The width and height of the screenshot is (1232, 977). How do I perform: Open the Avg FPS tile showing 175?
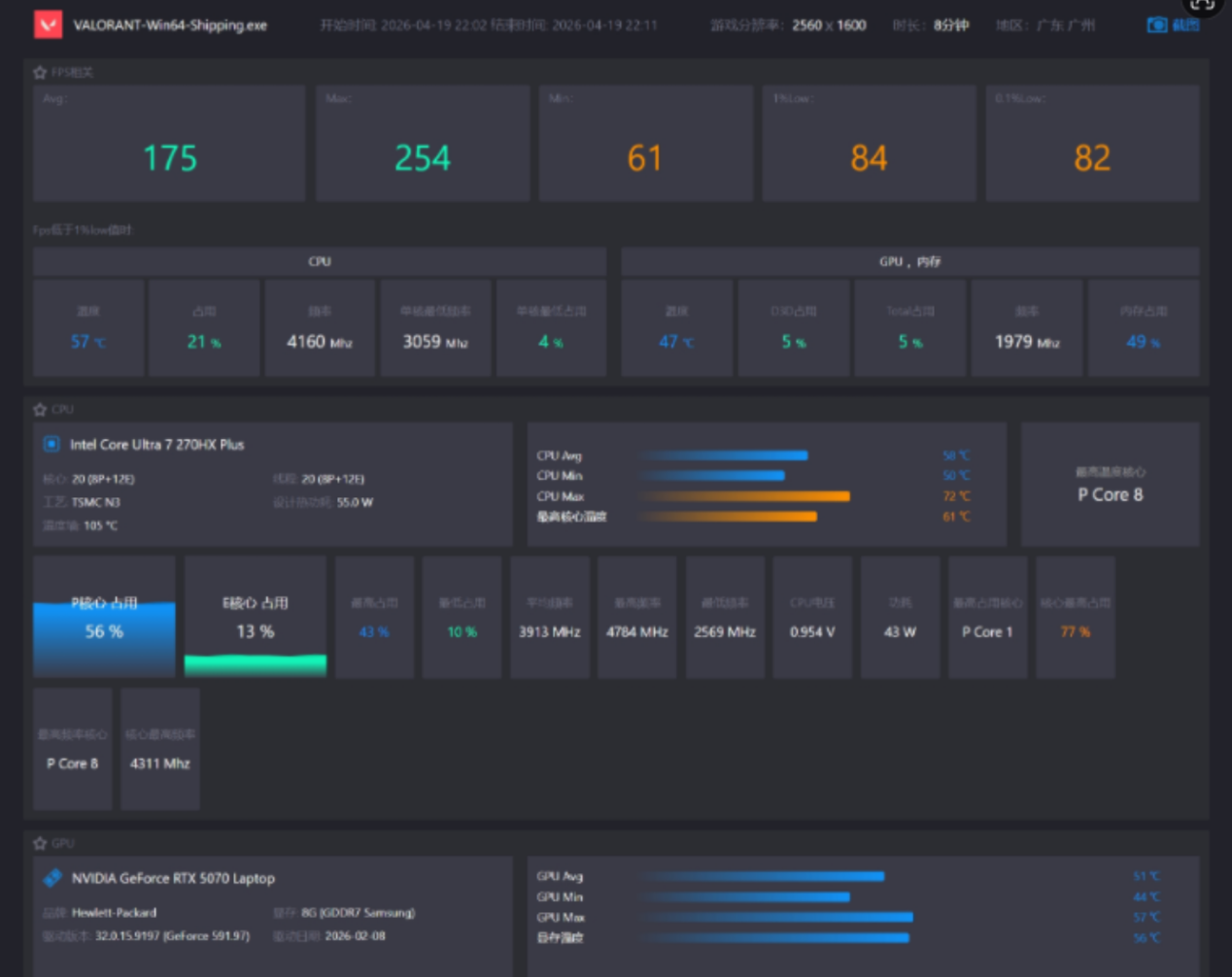[x=169, y=144]
